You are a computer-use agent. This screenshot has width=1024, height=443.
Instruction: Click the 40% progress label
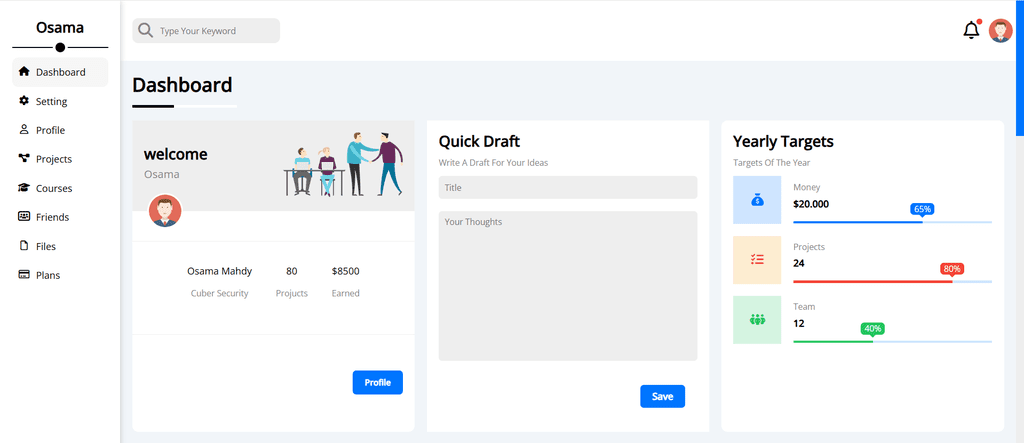tap(872, 329)
